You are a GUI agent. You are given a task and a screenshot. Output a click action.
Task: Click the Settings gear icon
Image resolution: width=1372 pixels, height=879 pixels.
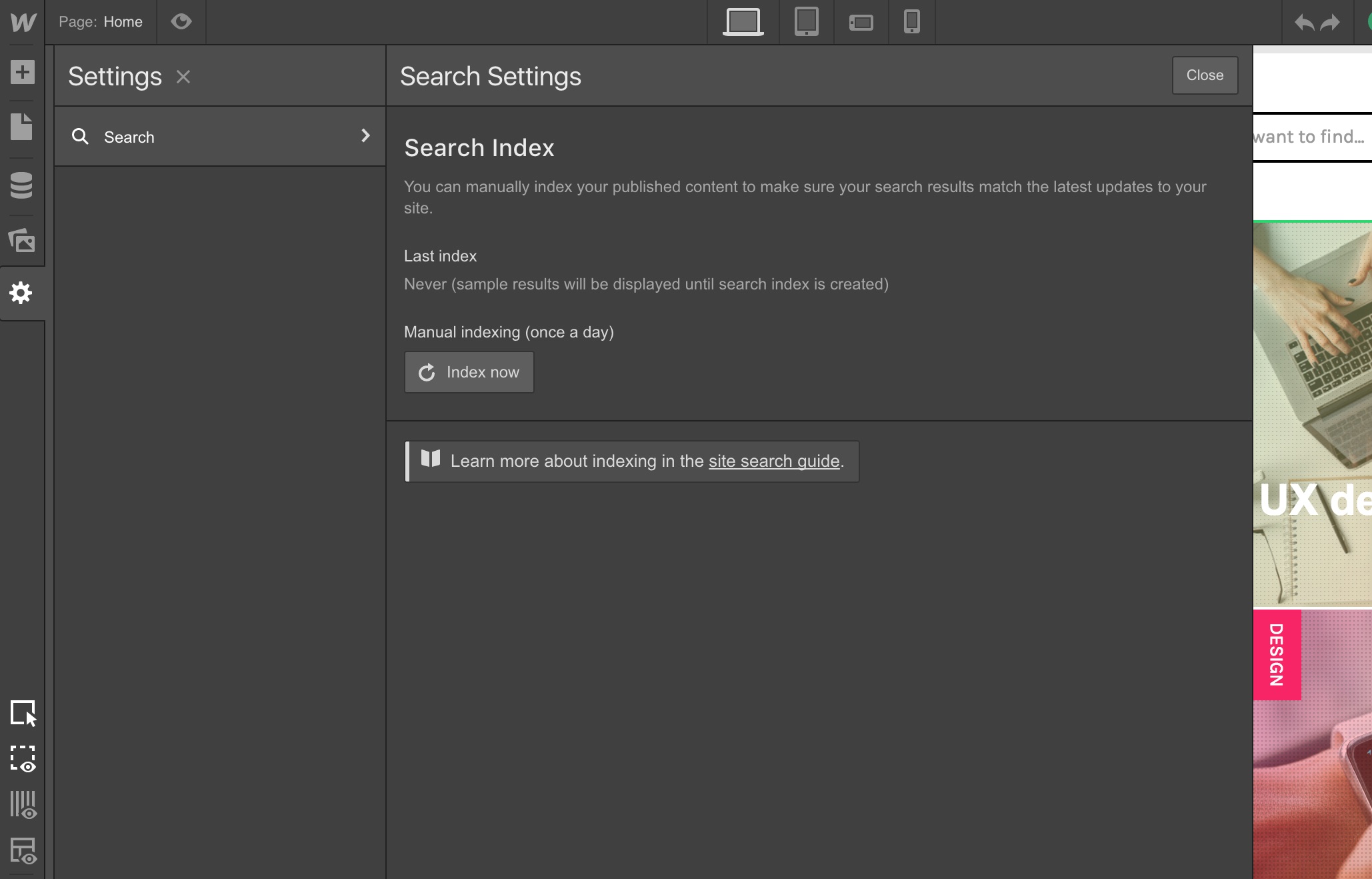pyautogui.click(x=22, y=293)
